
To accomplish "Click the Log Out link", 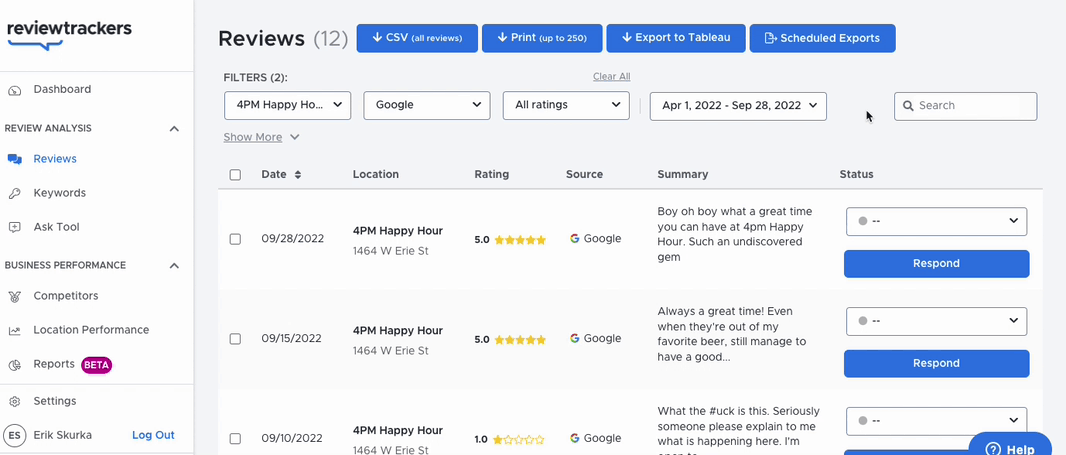I will tap(153, 435).
